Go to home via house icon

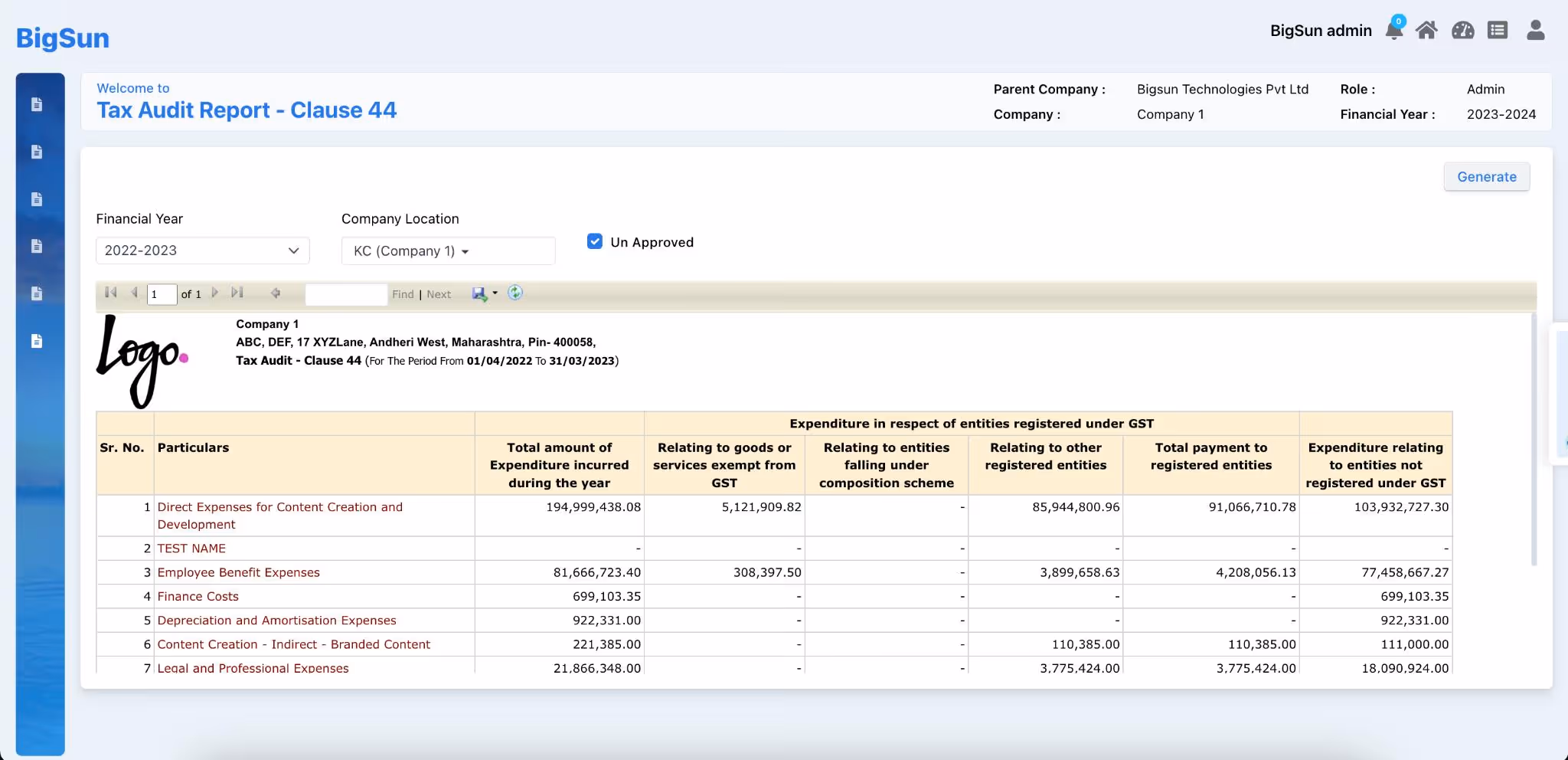tap(1426, 31)
